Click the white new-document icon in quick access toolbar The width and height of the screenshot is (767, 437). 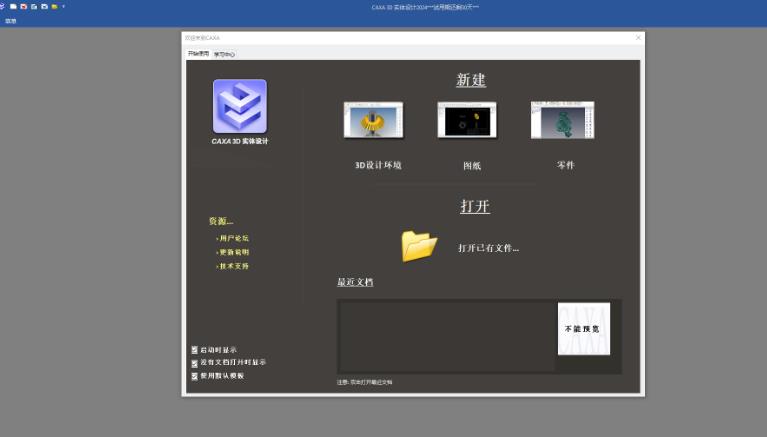[x=13, y=6]
